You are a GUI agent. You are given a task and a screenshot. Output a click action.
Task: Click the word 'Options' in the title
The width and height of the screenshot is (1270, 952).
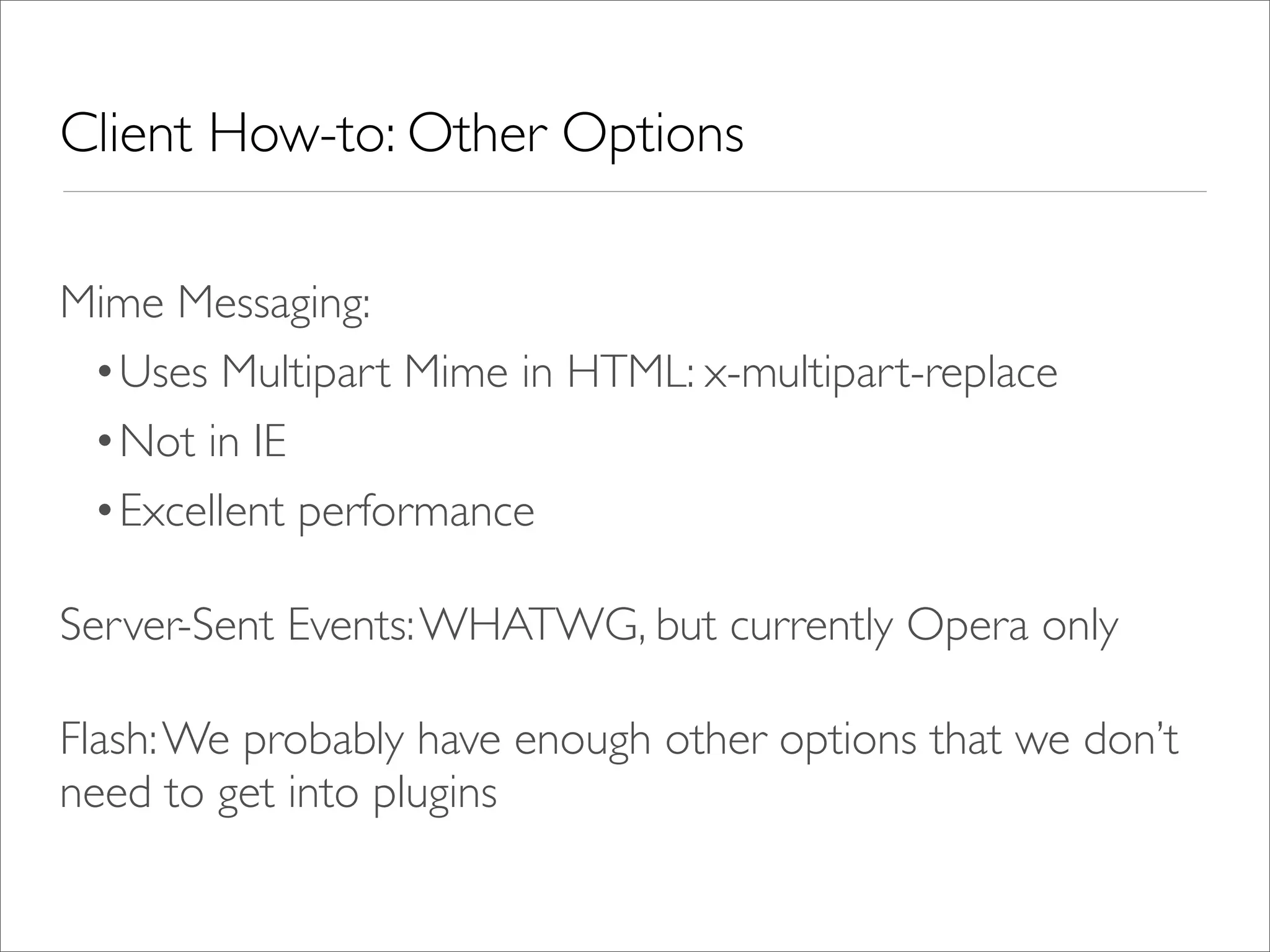coord(652,134)
